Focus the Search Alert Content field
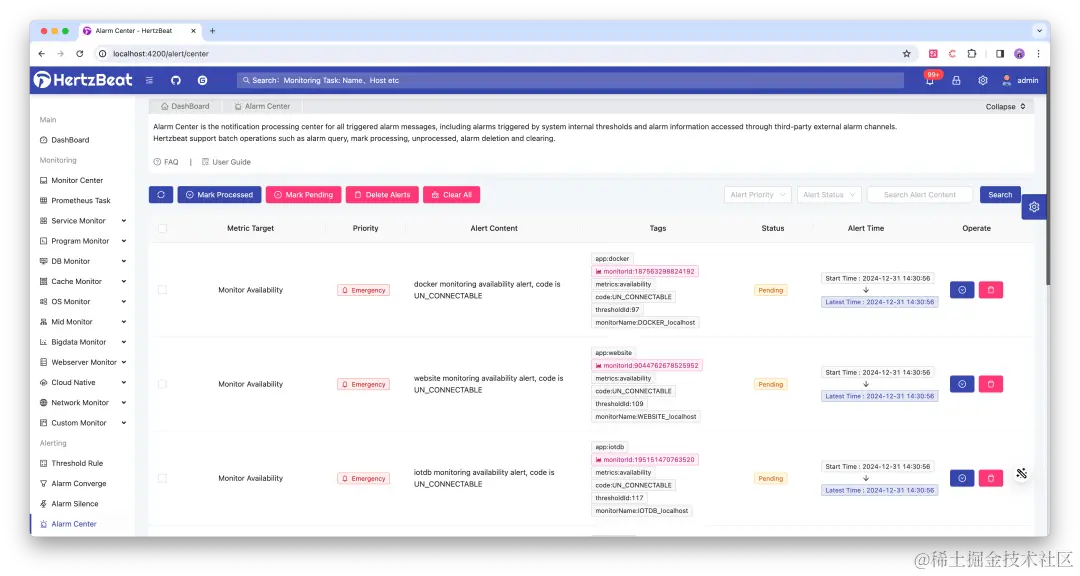This screenshot has height=576, width=1080. click(920, 195)
